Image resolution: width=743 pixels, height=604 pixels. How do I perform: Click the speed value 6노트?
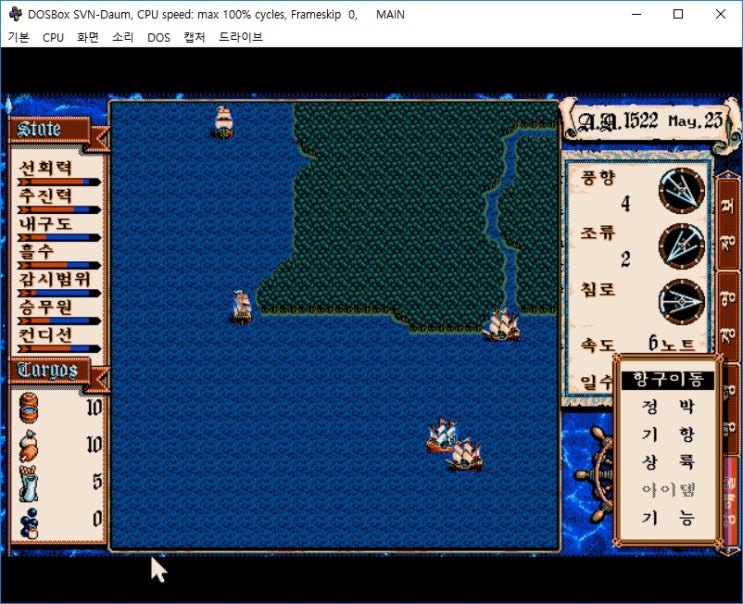[x=671, y=343]
